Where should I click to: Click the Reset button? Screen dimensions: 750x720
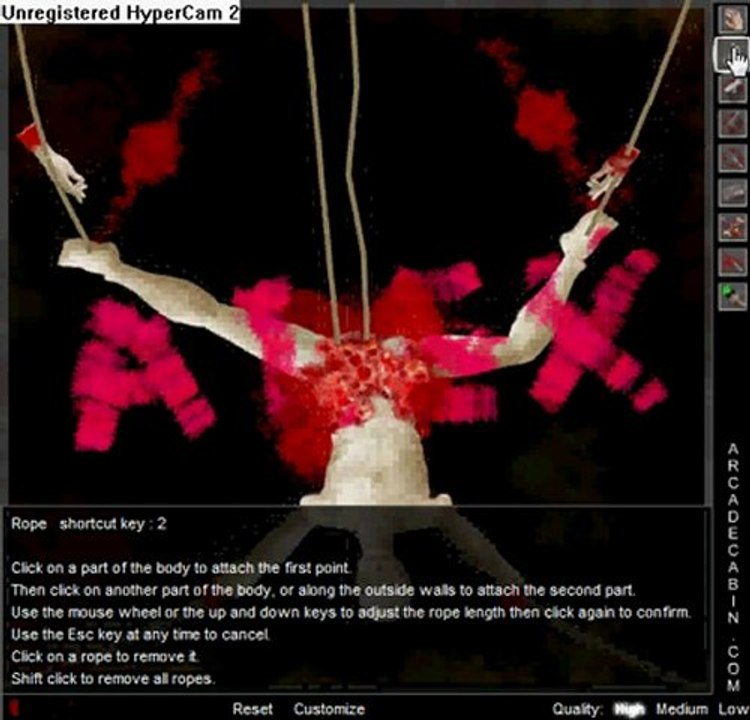[x=252, y=709]
